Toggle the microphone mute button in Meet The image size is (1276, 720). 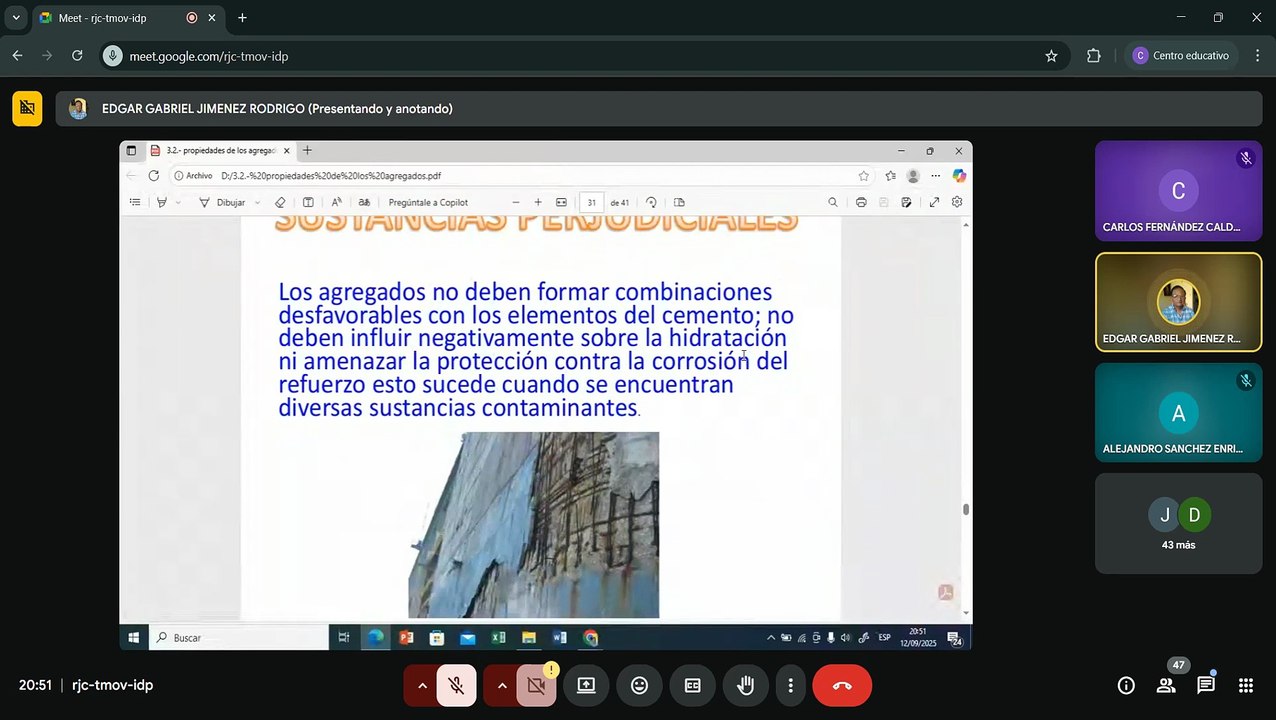[456, 686]
